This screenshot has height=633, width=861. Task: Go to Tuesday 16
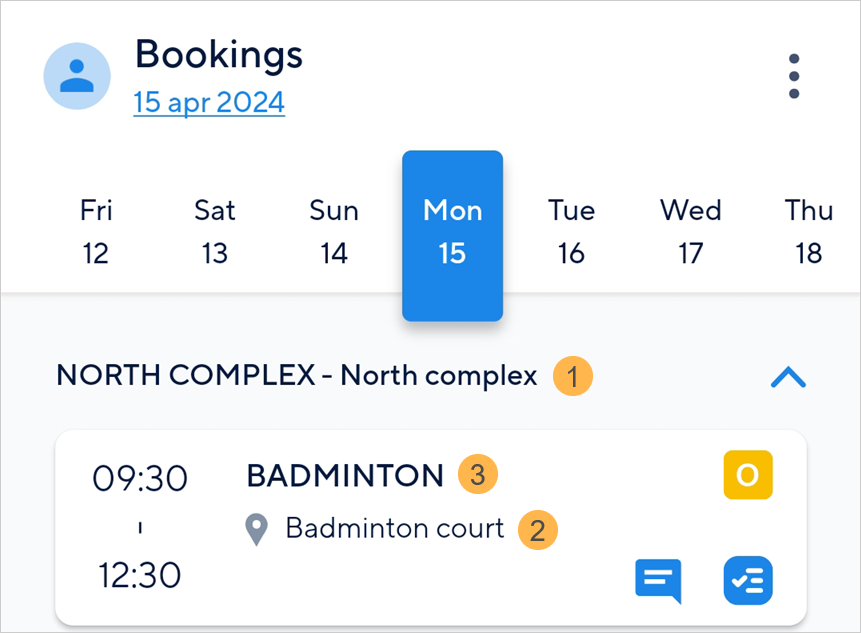click(571, 232)
